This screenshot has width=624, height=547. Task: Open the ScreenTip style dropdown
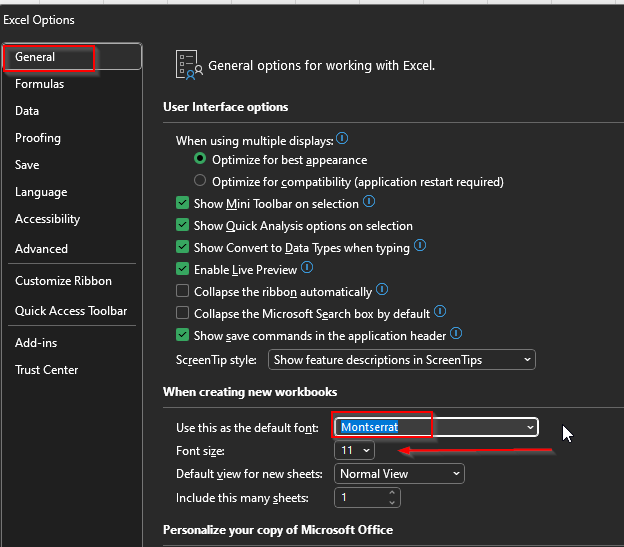(x=402, y=359)
